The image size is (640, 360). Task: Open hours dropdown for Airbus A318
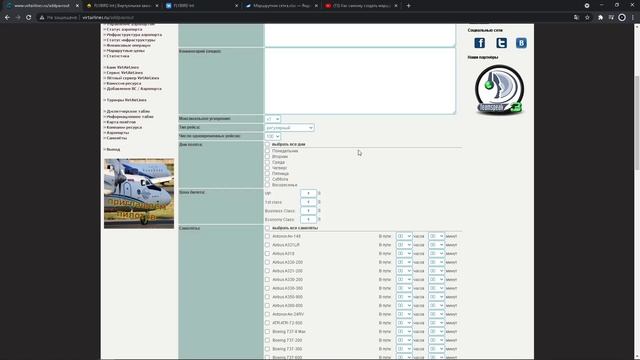pos(404,253)
